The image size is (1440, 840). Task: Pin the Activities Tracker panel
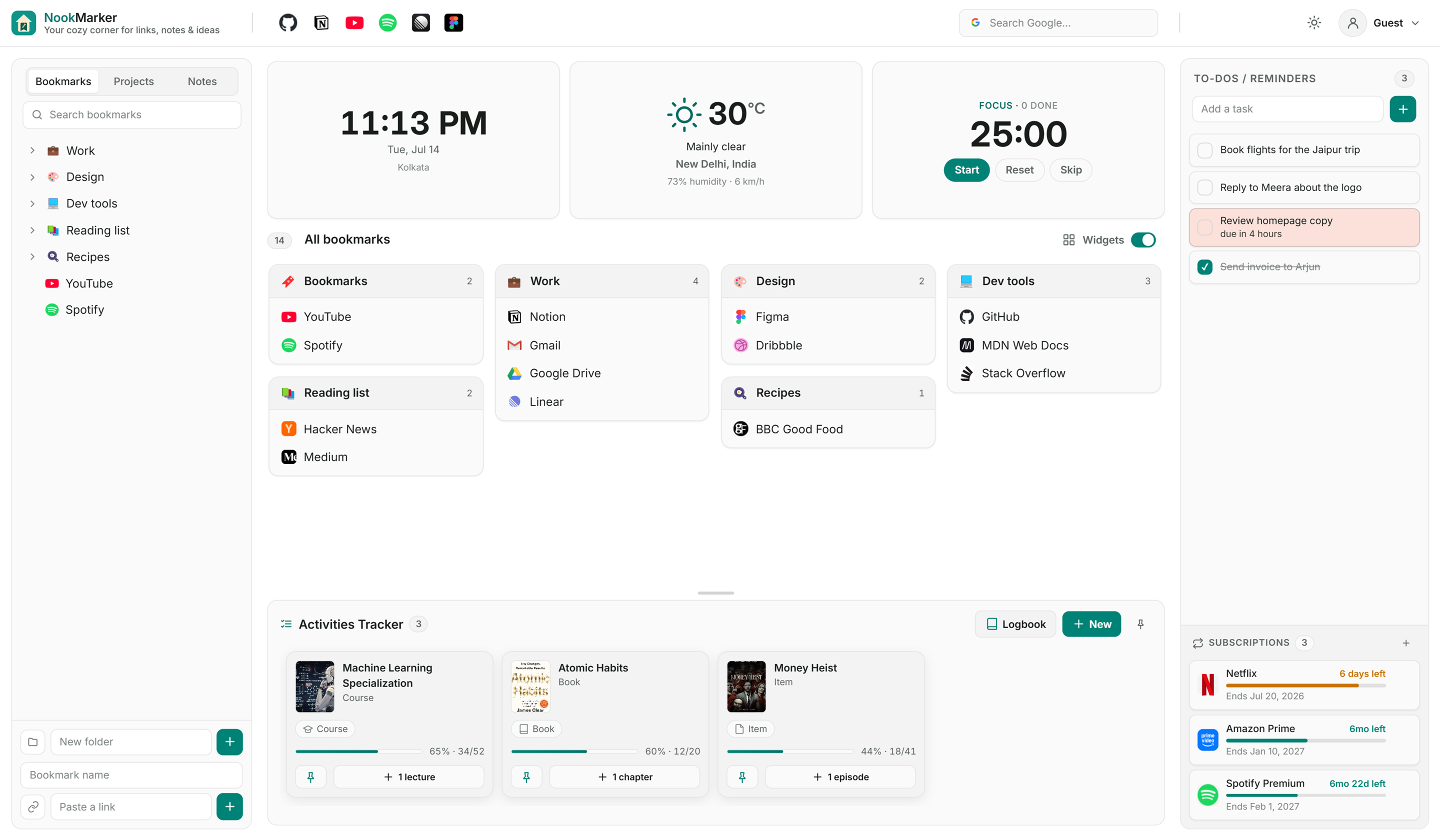click(x=1140, y=624)
